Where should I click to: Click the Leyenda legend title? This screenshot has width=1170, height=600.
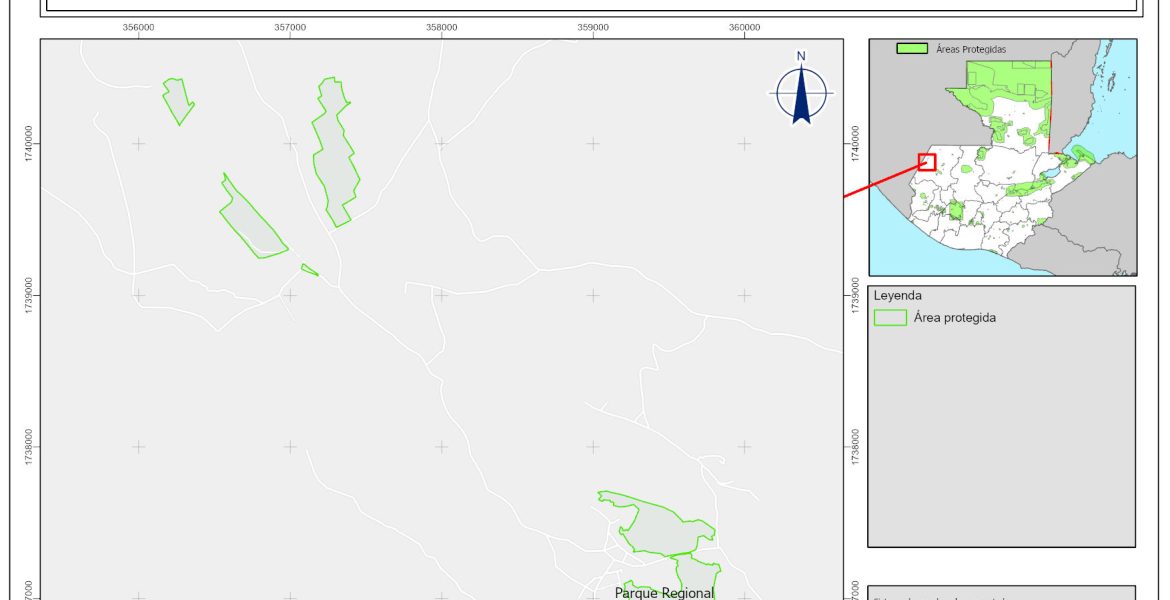click(897, 296)
